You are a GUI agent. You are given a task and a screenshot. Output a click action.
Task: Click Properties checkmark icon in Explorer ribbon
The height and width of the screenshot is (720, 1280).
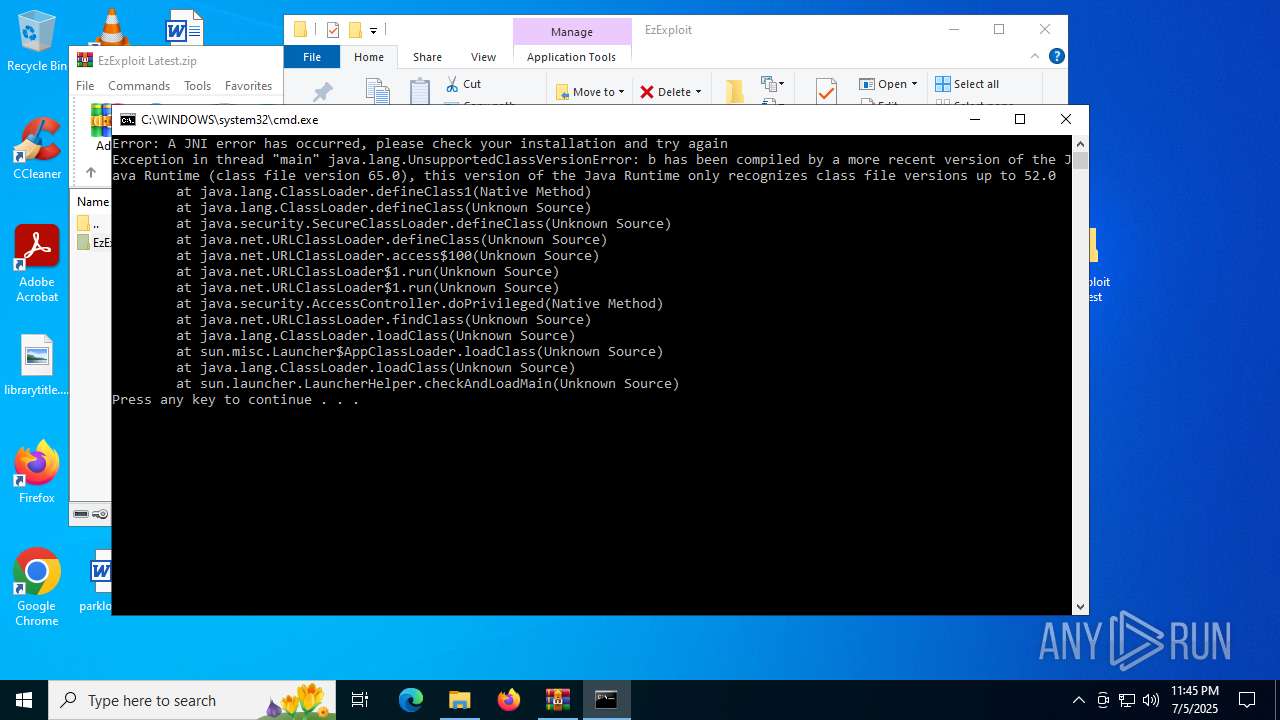[826, 92]
